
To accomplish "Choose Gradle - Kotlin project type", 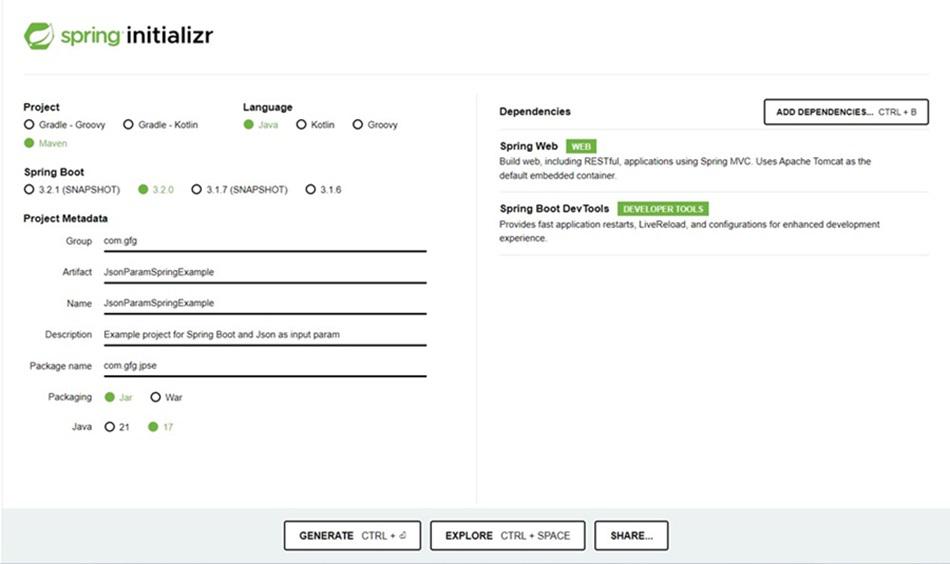I will pos(129,125).
